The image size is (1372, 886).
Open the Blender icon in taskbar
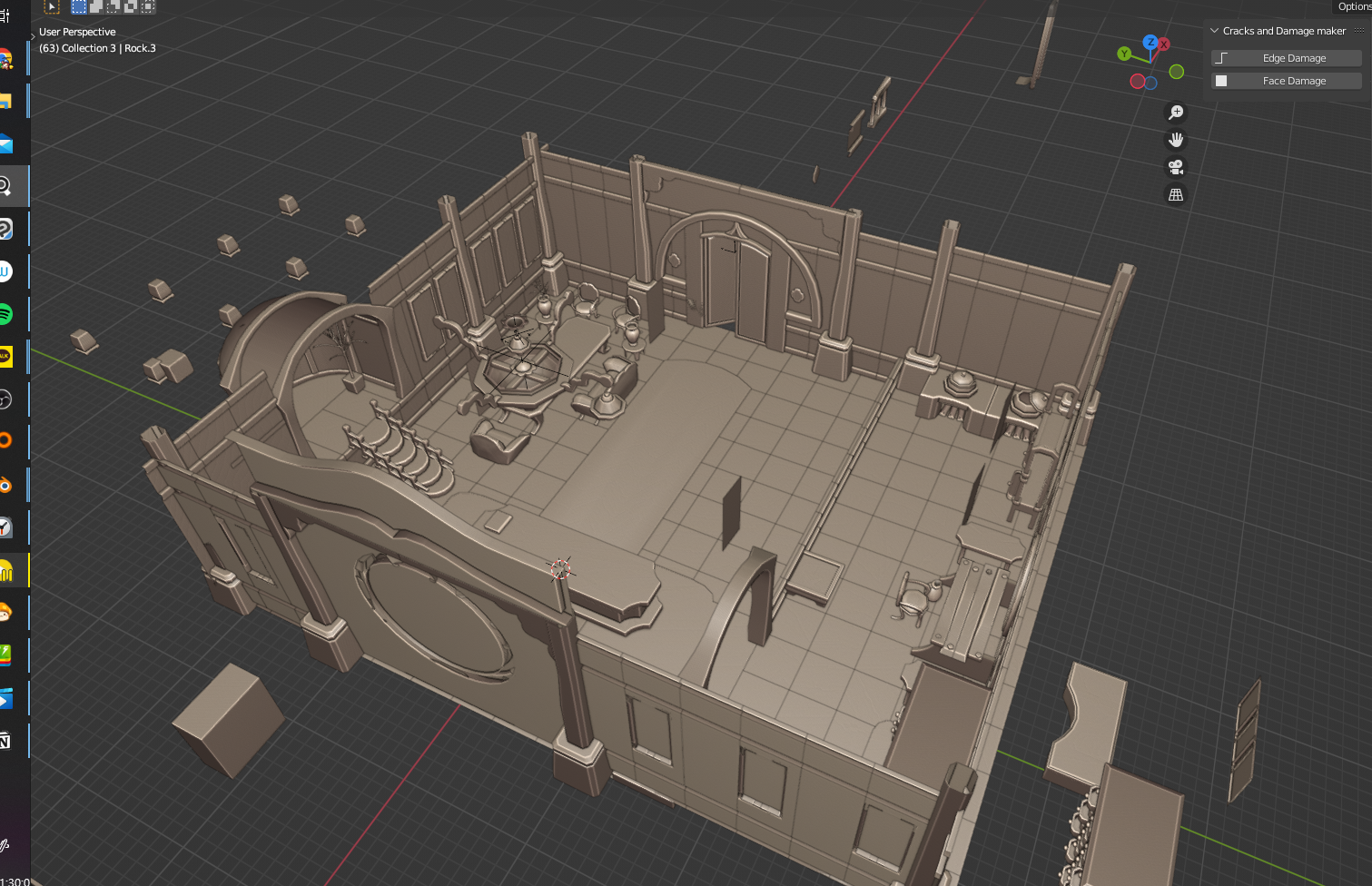(x=5, y=485)
